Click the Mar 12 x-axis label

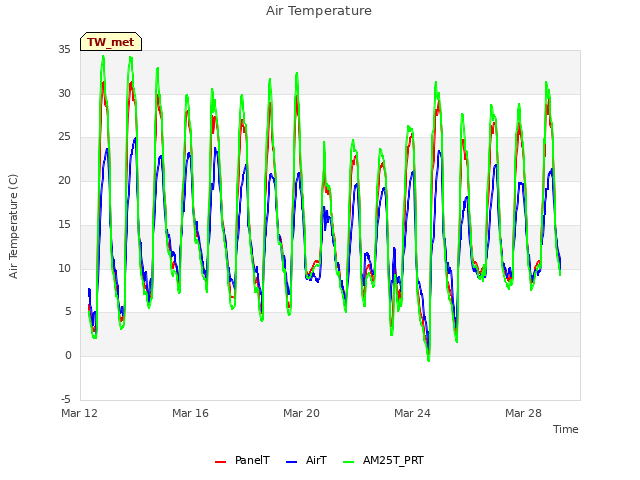coord(80,413)
